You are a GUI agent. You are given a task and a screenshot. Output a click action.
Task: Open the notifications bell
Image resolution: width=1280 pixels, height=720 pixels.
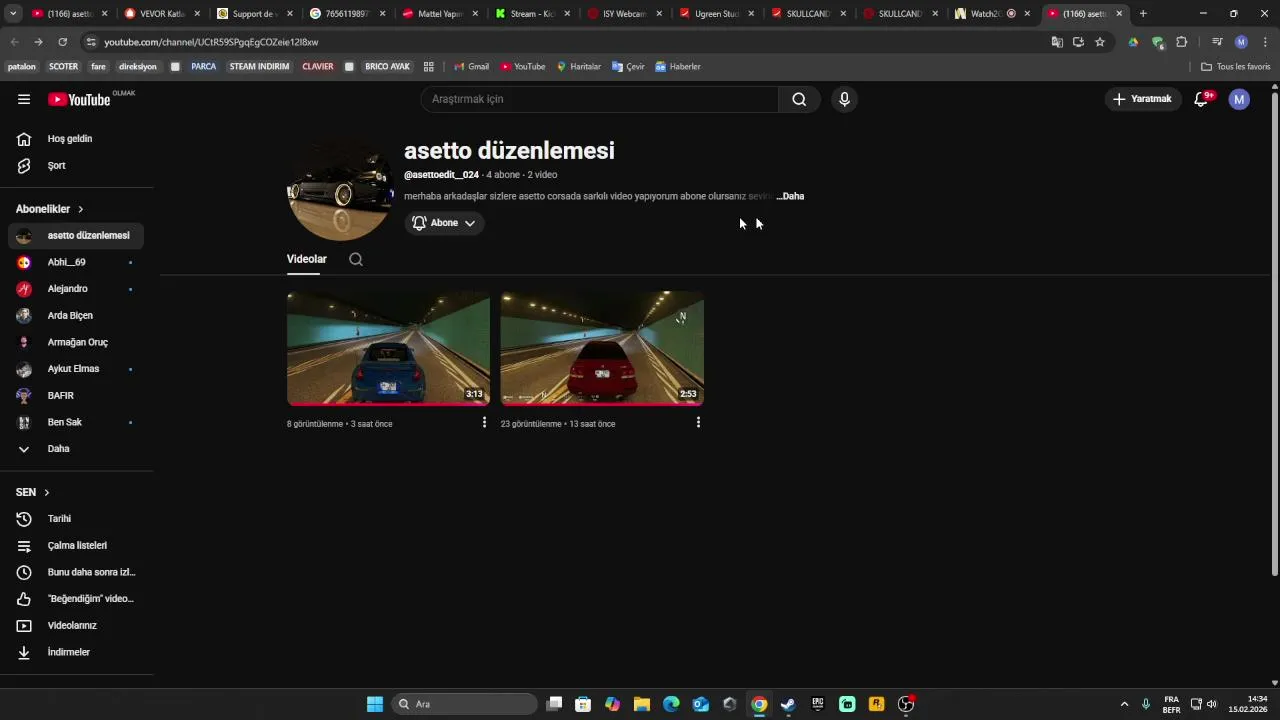coord(1202,99)
